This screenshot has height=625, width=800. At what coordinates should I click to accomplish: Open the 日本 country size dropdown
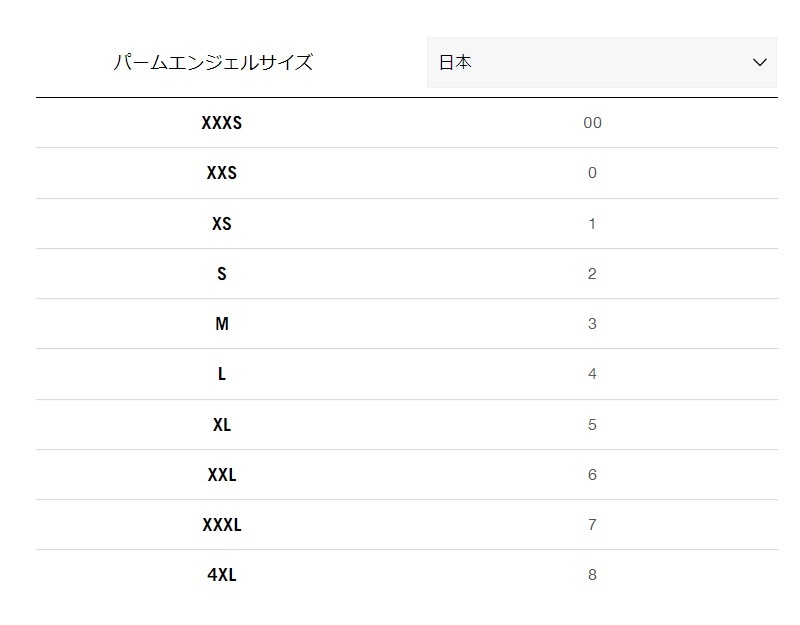pos(602,62)
